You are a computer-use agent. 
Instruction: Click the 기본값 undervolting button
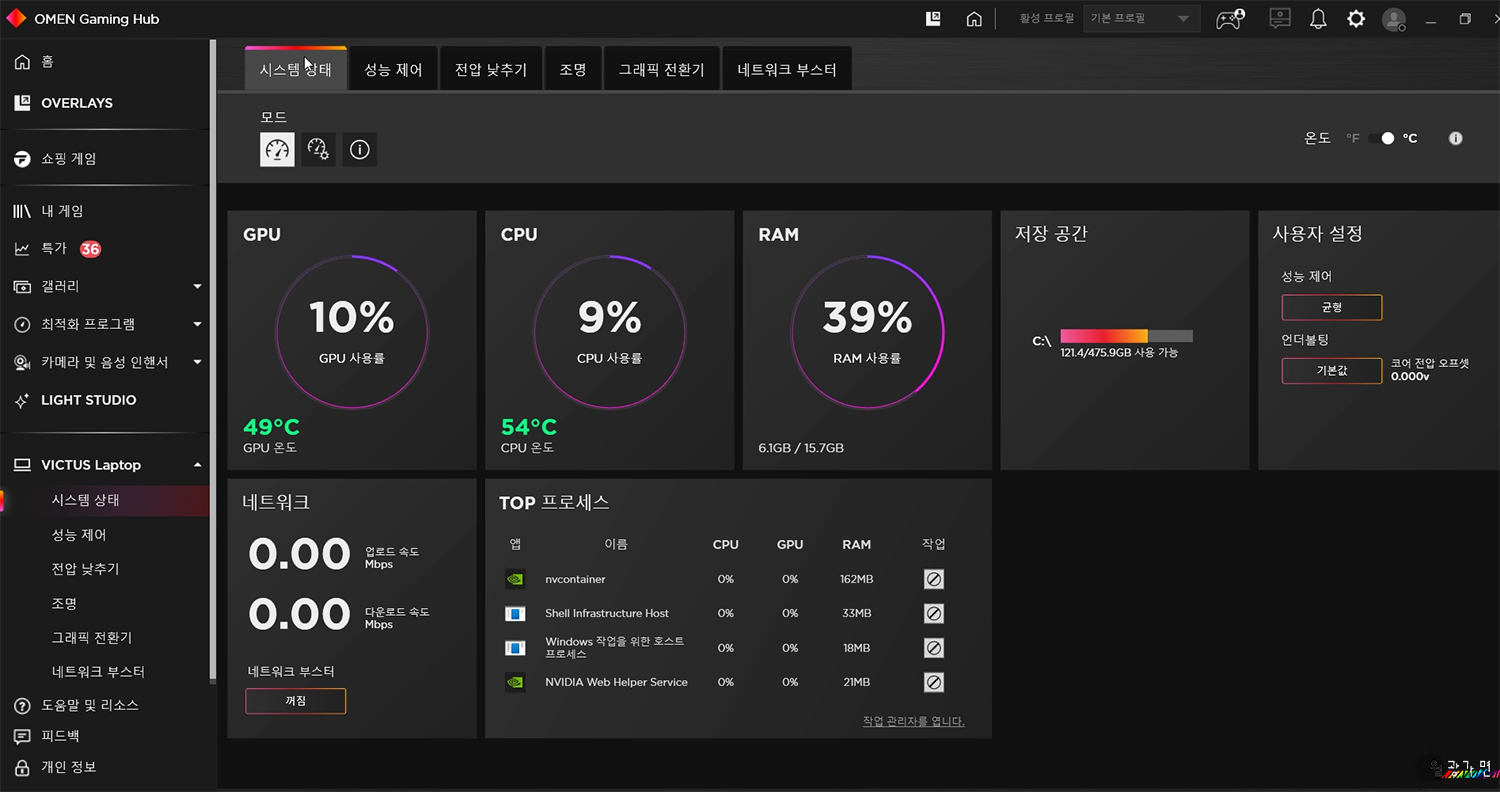[1331, 370]
